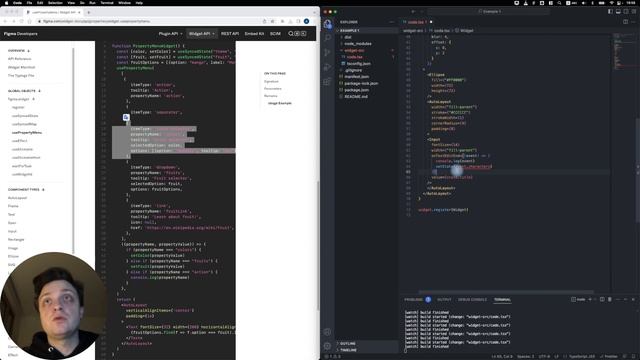Collapse the OVERVIEW section in docs sidebar
The image size is (640, 360).
coord(29,51)
